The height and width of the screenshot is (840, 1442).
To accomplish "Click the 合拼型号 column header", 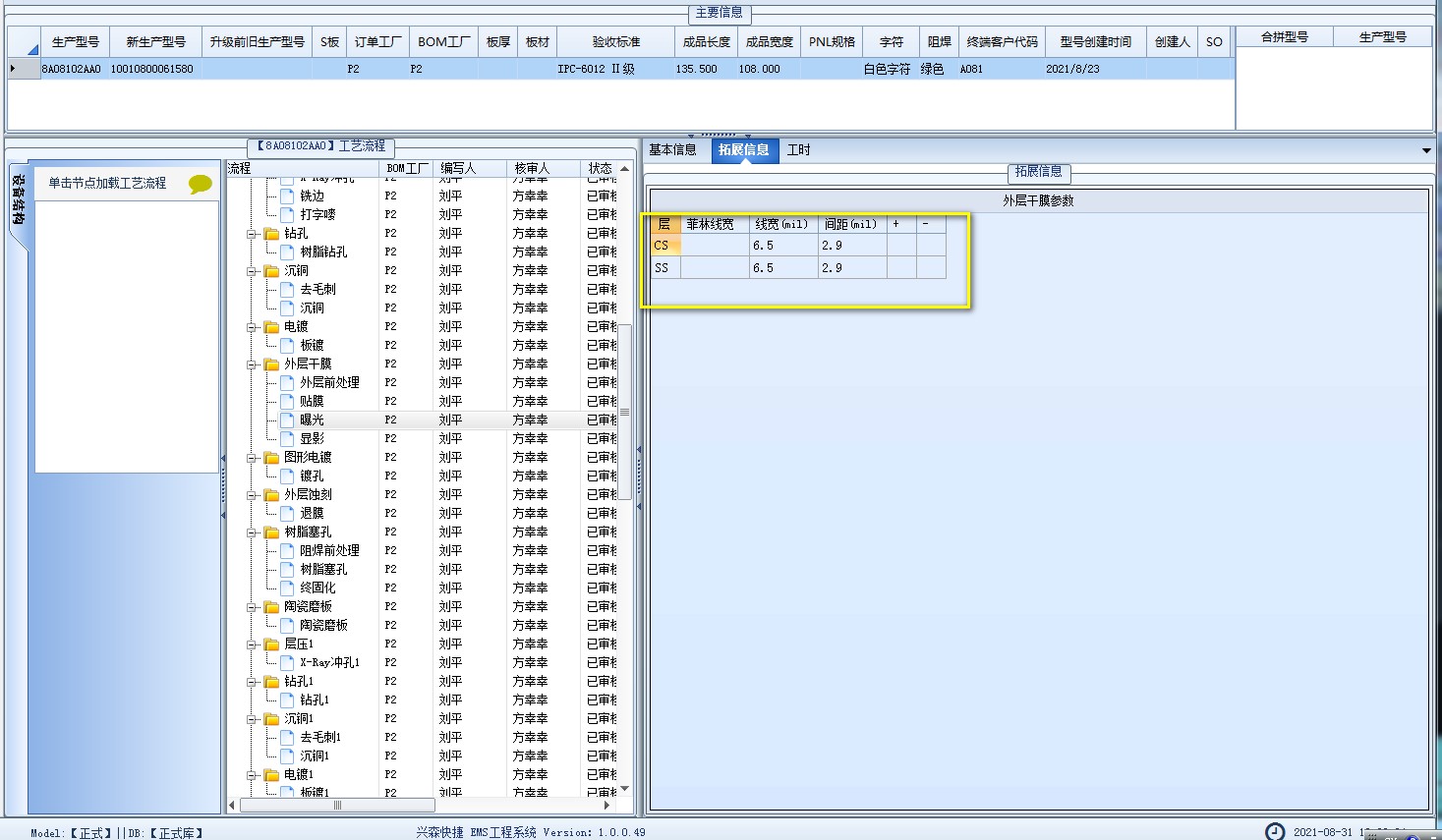I will 1285,37.
